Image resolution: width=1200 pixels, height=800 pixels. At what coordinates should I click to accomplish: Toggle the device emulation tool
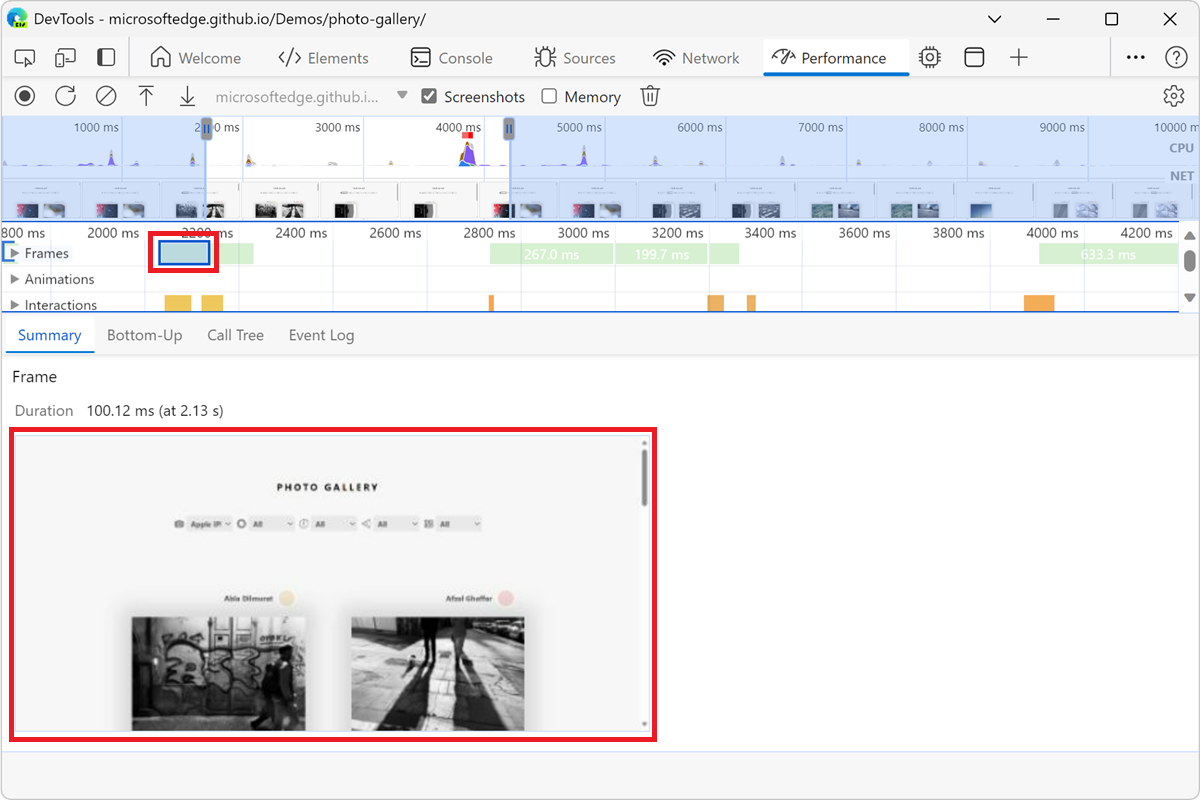tap(65, 58)
